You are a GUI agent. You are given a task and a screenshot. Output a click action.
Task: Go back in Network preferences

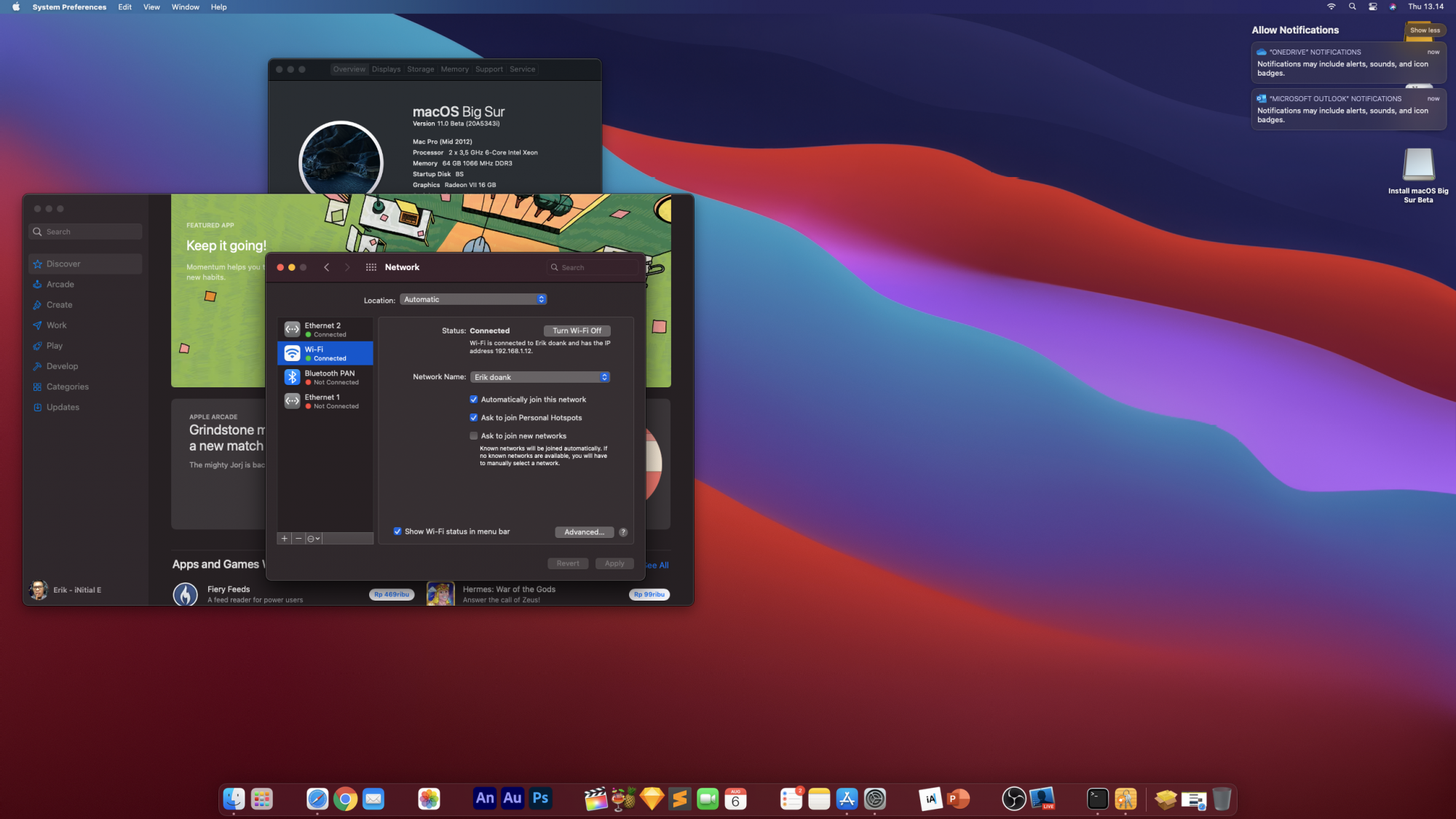327,267
